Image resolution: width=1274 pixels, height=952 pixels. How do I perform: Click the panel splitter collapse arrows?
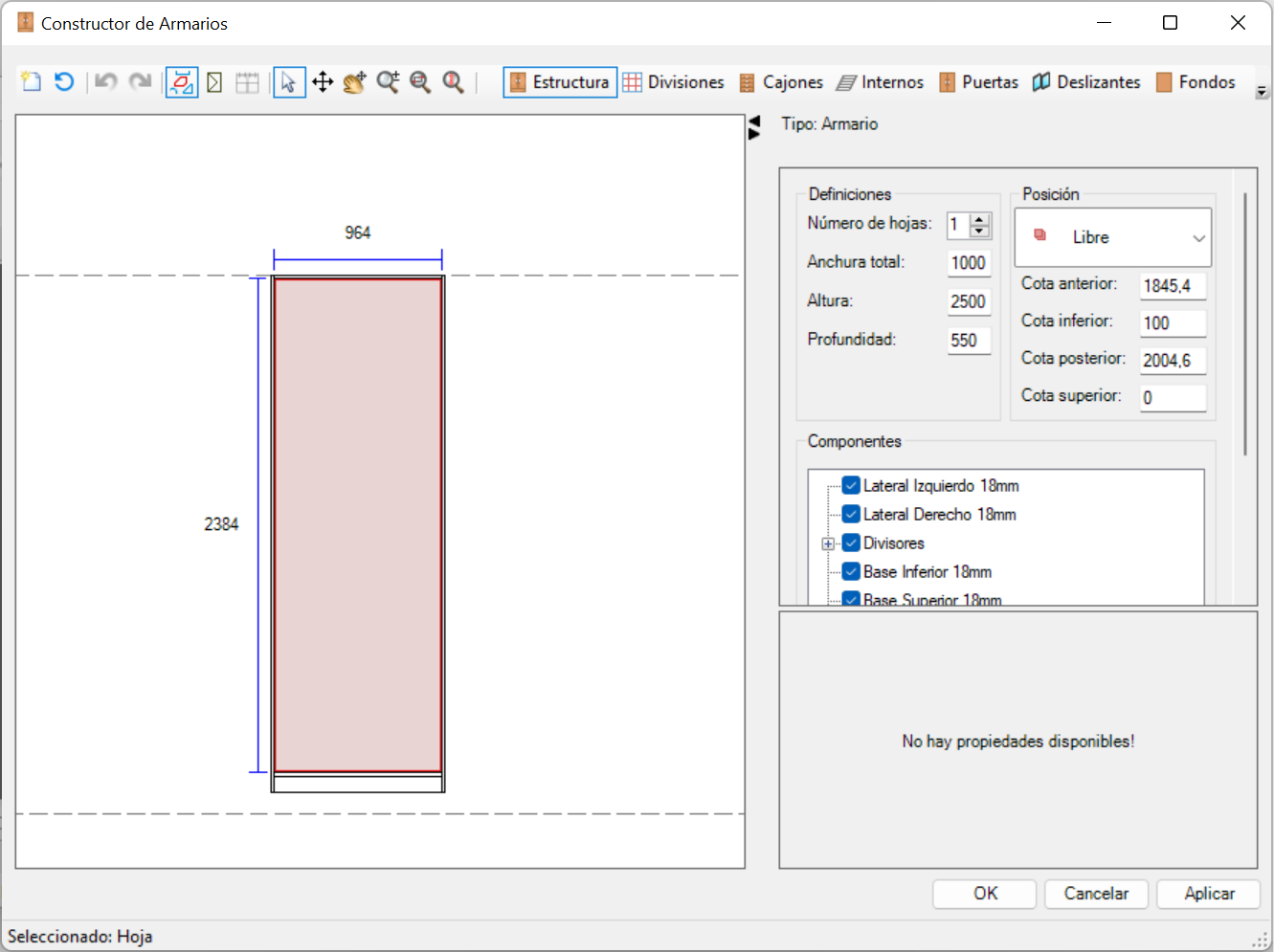(x=754, y=127)
